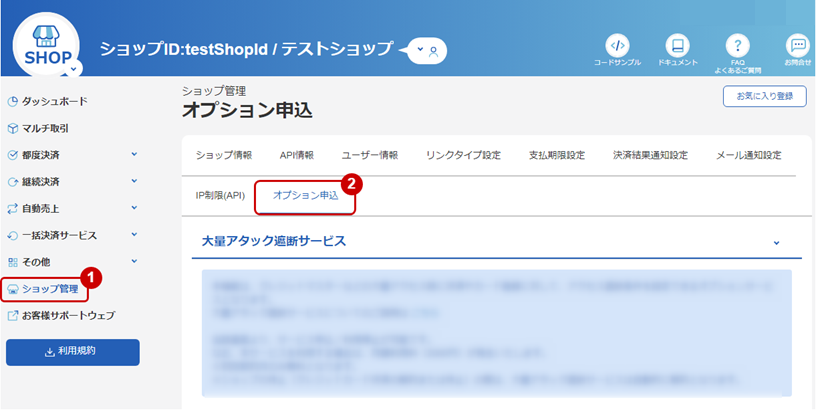Click the 大量アタック遮断サービス heading
The height and width of the screenshot is (410, 816).
pyautogui.click(x=274, y=241)
